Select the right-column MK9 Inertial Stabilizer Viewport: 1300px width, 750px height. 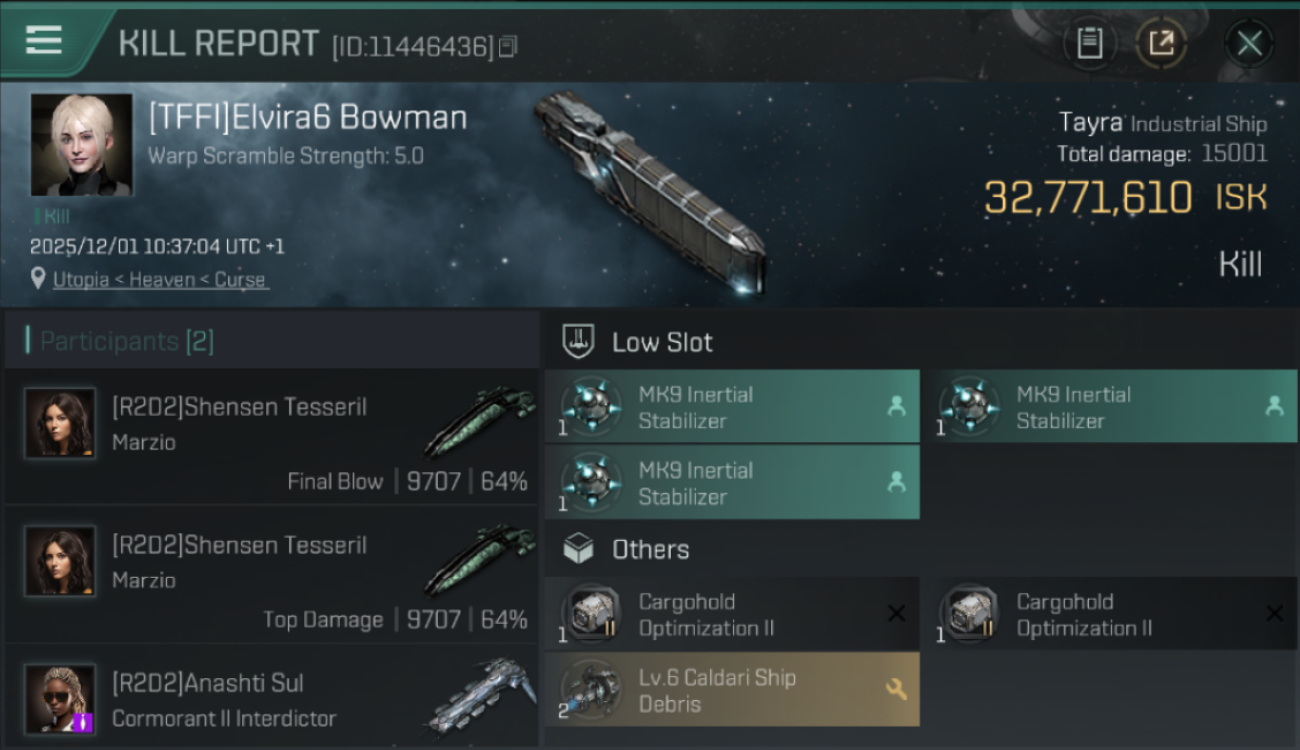[1118, 407]
